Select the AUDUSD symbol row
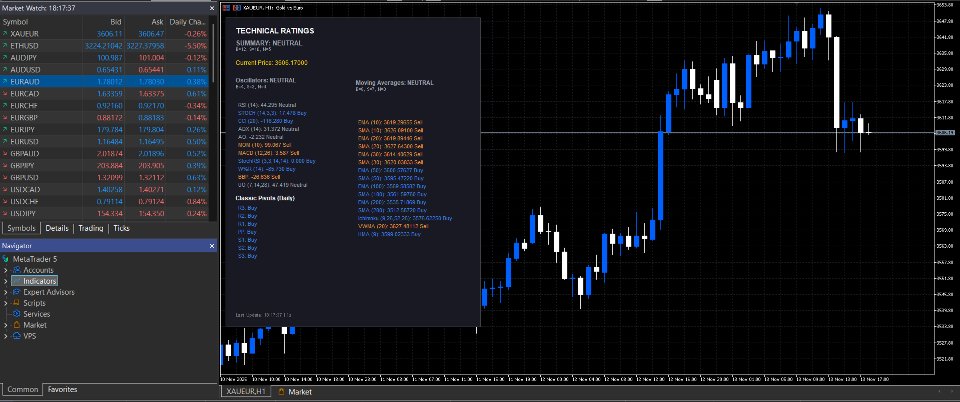Viewport: 960px width, 402px height. point(105,70)
